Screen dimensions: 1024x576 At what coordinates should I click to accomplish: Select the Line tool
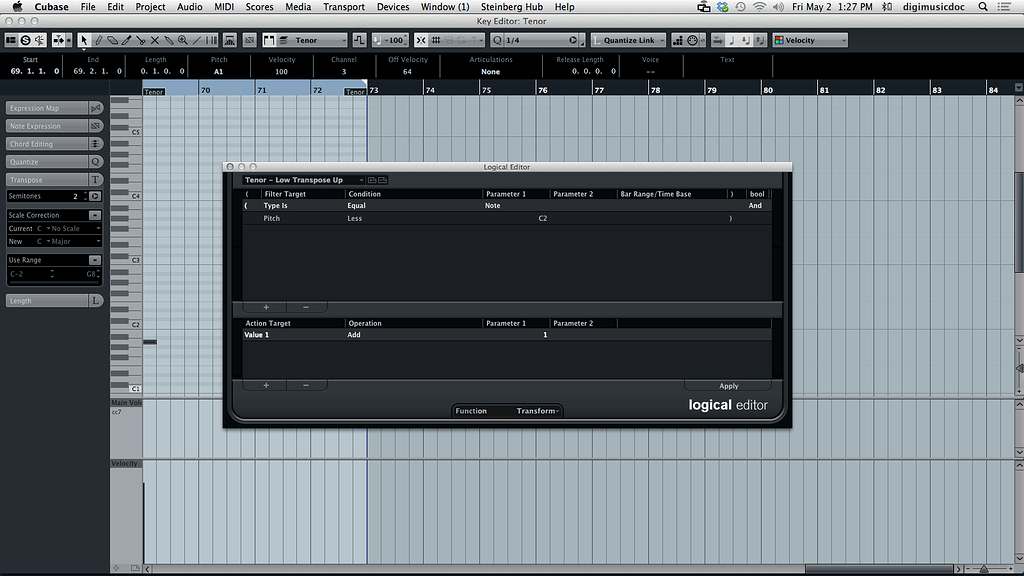pos(195,40)
